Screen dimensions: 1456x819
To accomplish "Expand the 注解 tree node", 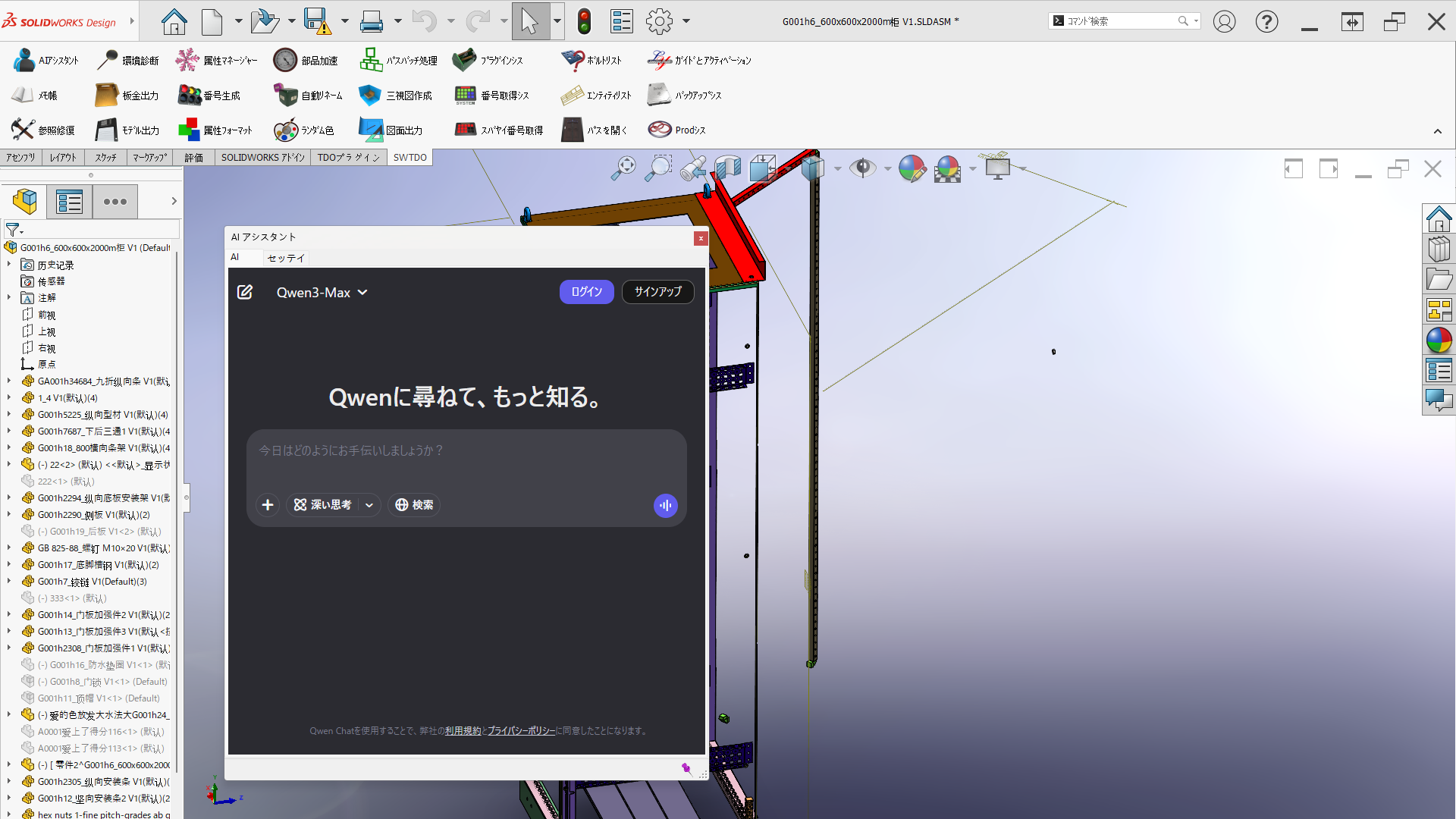I will click(x=9, y=298).
